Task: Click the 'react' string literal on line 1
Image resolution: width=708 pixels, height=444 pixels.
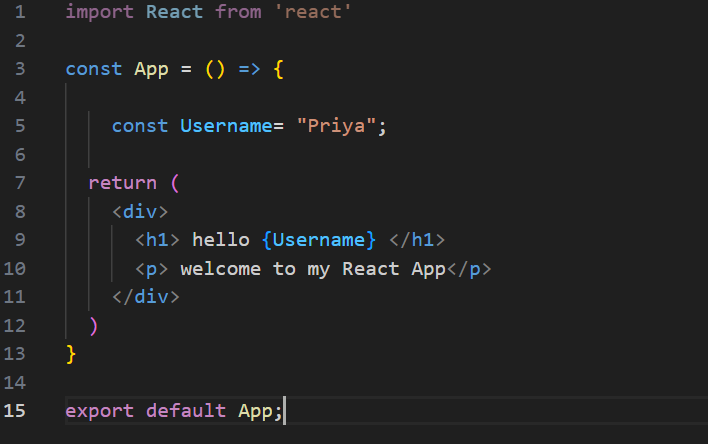Action: 313,12
